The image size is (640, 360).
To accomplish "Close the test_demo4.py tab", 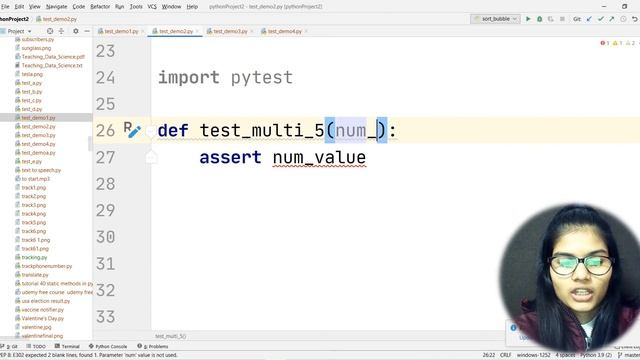I will tap(306, 31).
